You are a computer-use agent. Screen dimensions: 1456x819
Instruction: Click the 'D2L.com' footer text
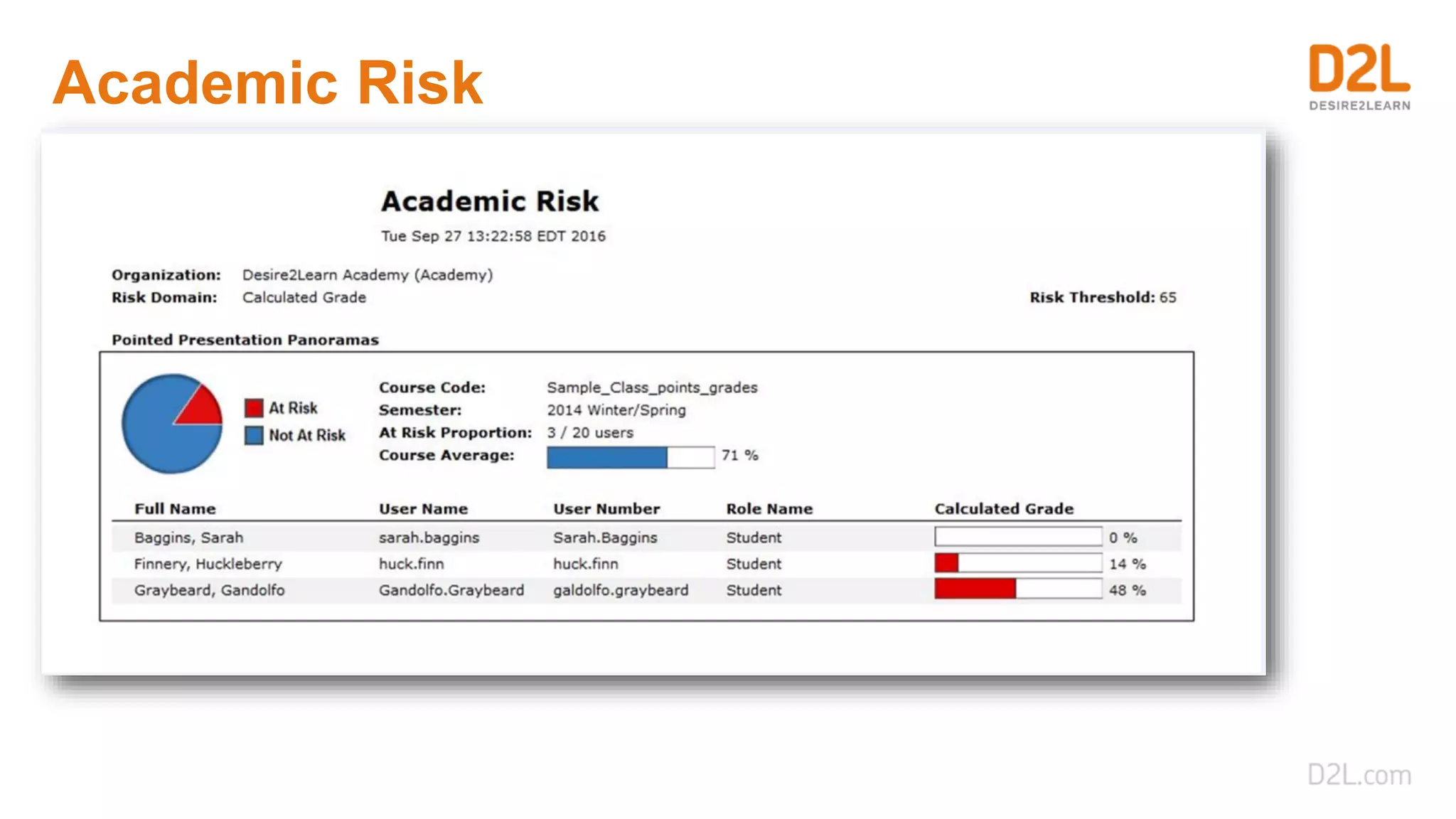[1359, 775]
